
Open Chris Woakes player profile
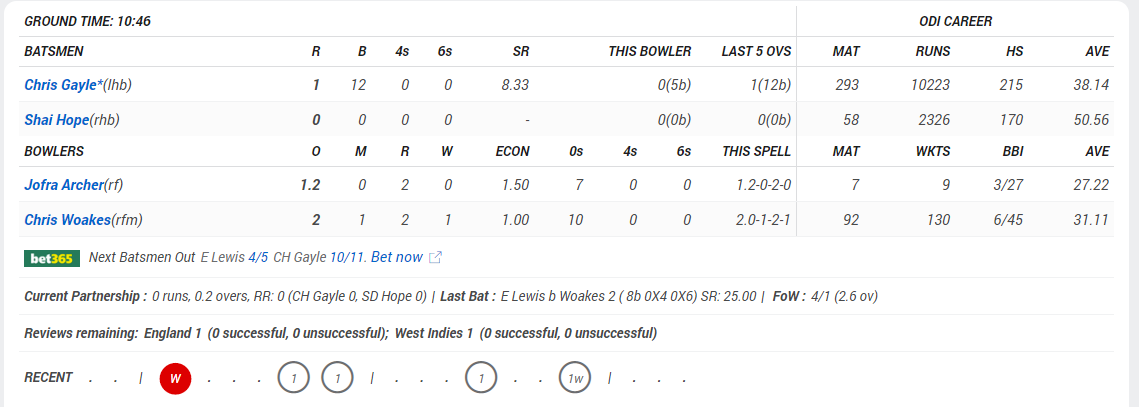coord(68,219)
